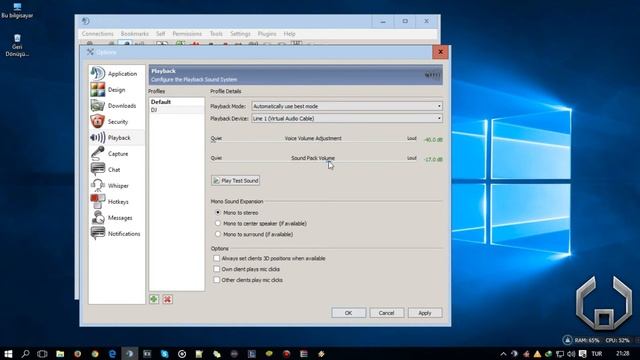Image resolution: width=640 pixels, height=360 pixels.
Task: Select the Geri Dönüşü recycle bin icon
Action: [17, 46]
